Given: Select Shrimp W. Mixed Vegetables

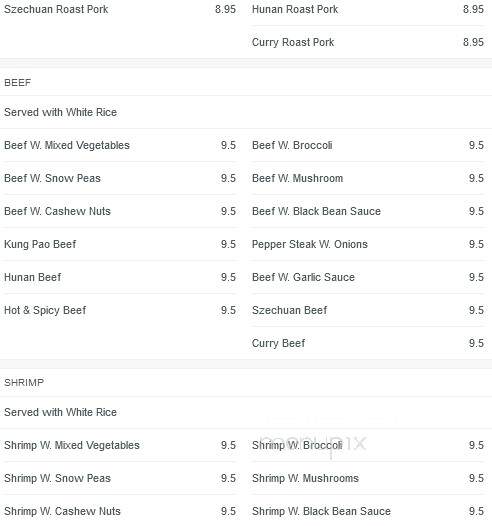Looking at the screenshot, I should click(72, 445).
